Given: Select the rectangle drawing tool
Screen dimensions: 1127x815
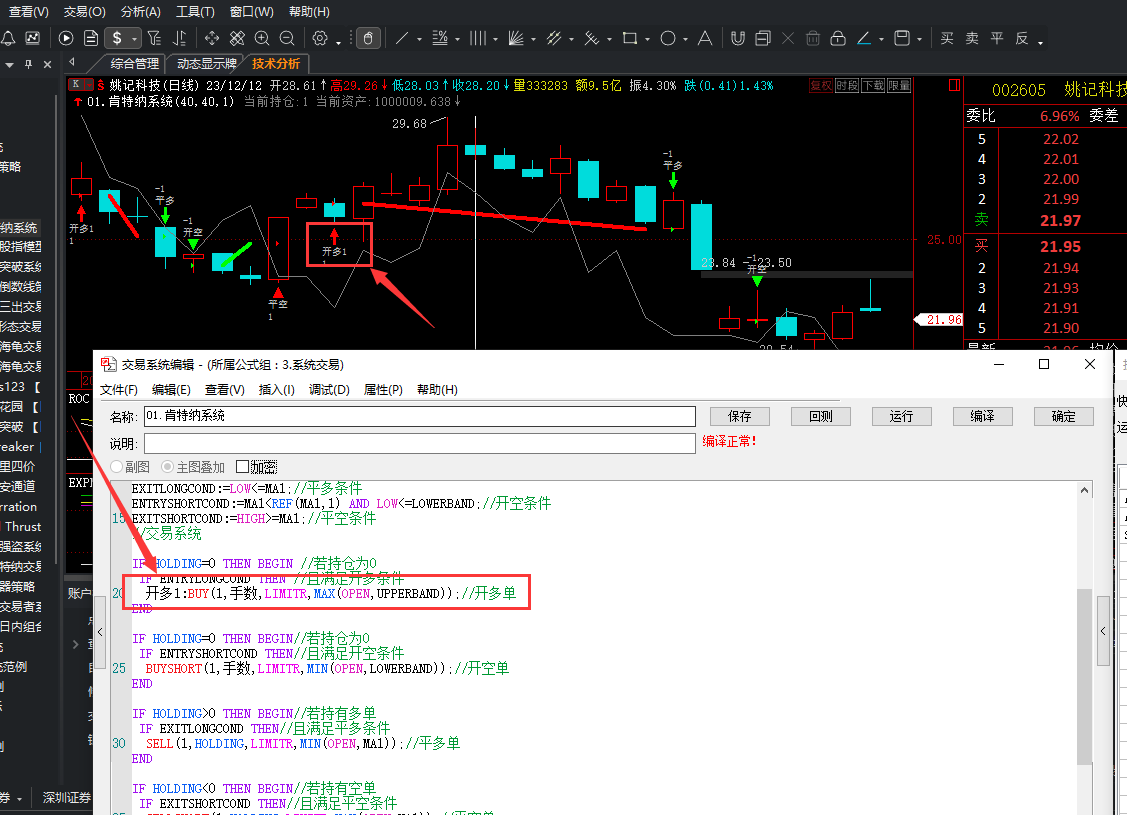Looking at the screenshot, I should [x=630, y=38].
